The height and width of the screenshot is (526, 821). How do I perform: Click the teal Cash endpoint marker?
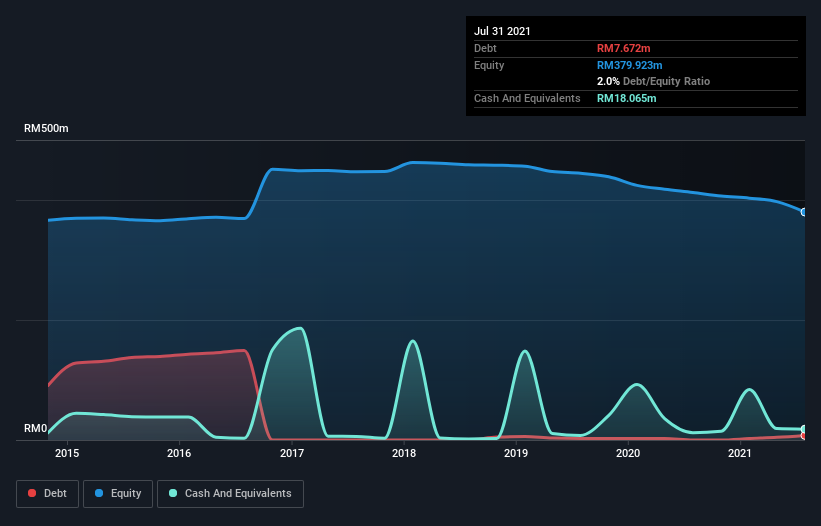click(x=804, y=429)
